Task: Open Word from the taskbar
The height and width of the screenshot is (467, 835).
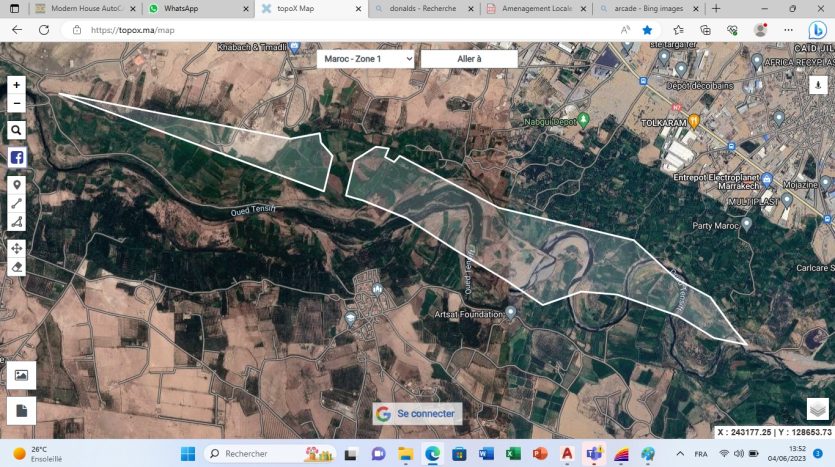Action: click(486, 454)
